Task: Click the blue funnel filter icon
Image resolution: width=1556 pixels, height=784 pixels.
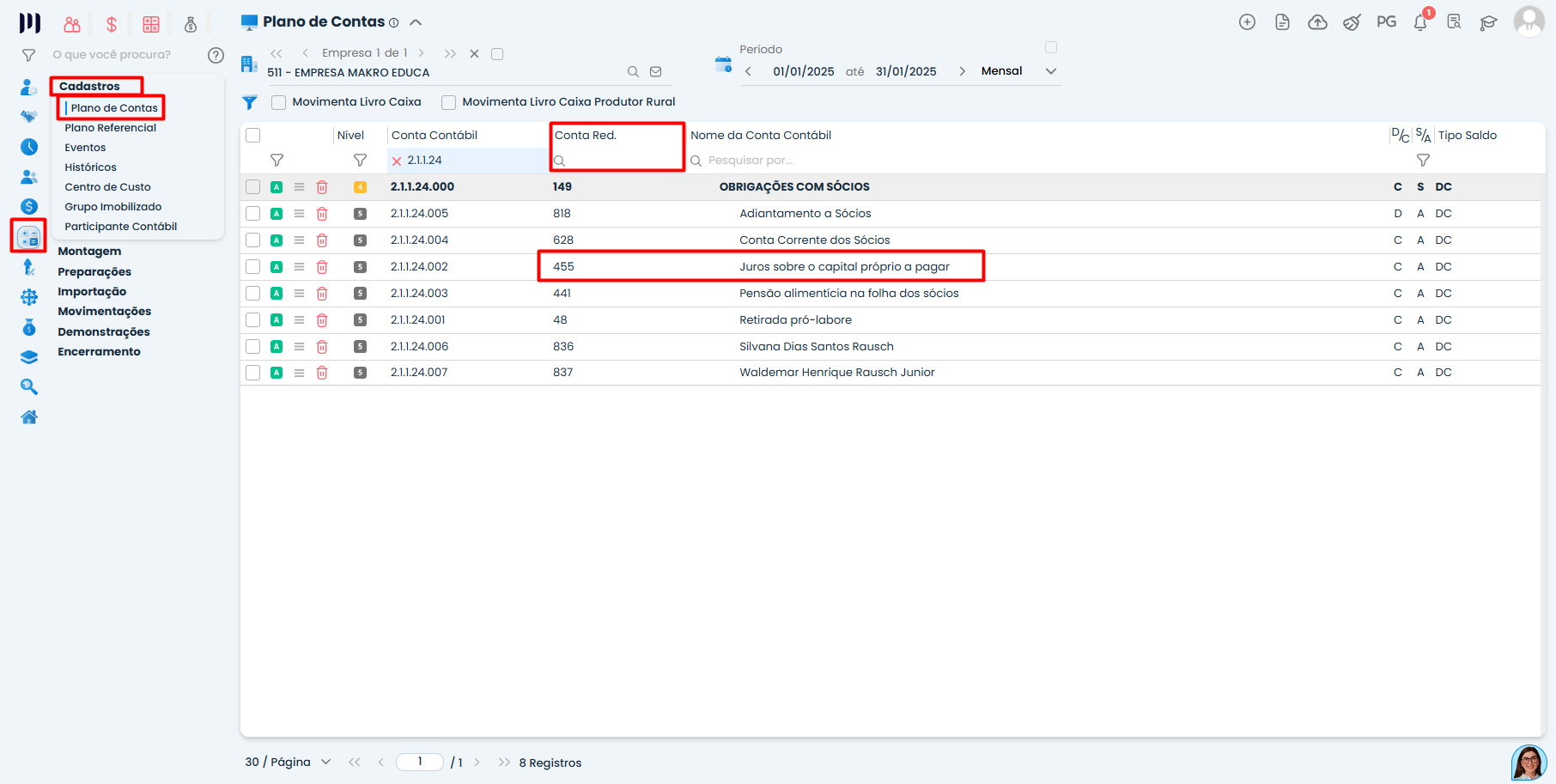Action: 250,102
